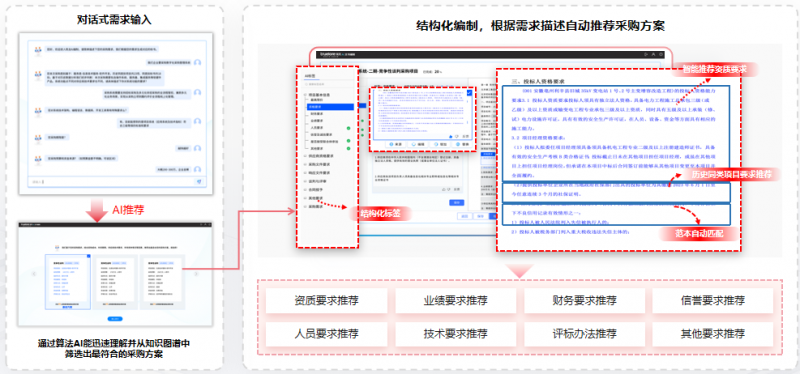Click the blue confirm button below the plan cards
Screen dimensions: 800x374
click(115, 319)
